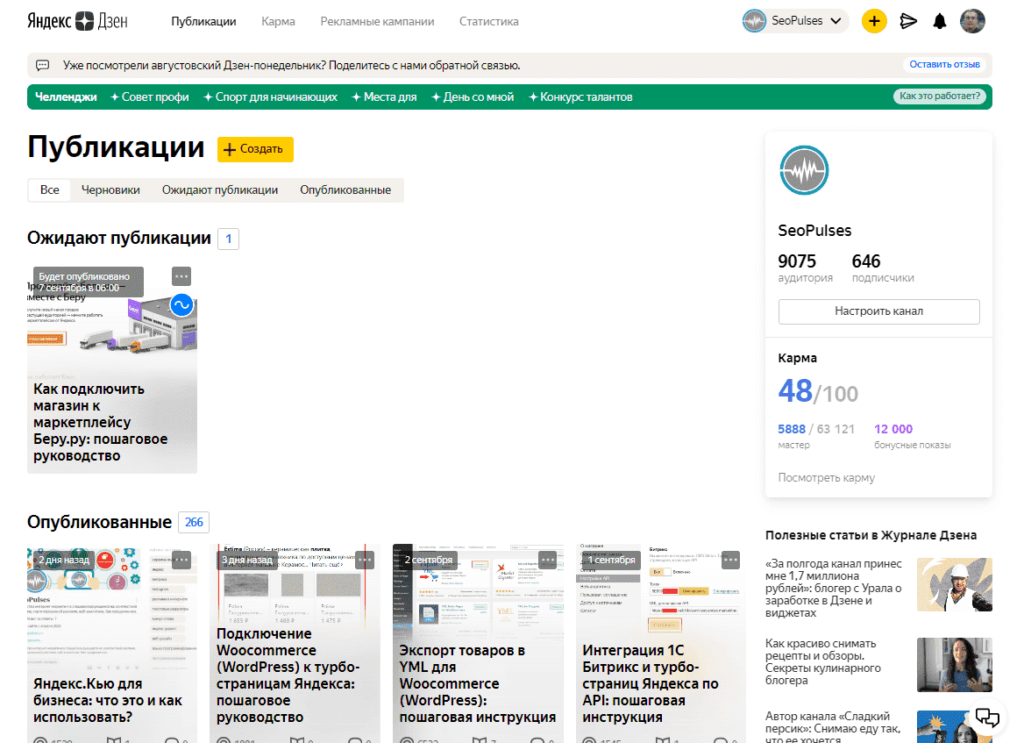Open the Спорт для начинающих challenge
1024x743 pixels.
pos(270,97)
